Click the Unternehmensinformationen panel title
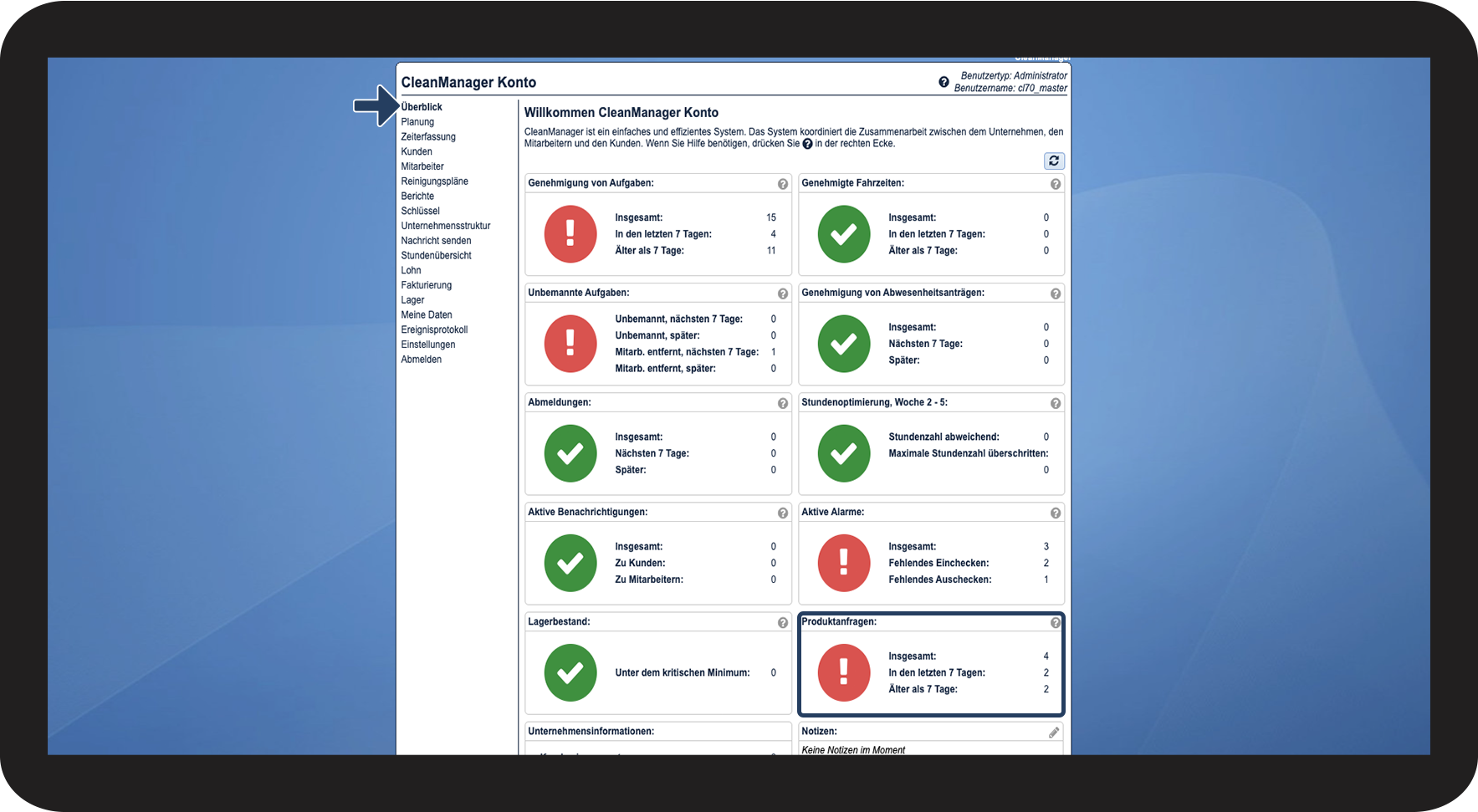The width and height of the screenshot is (1478, 812). click(x=591, y=732)
